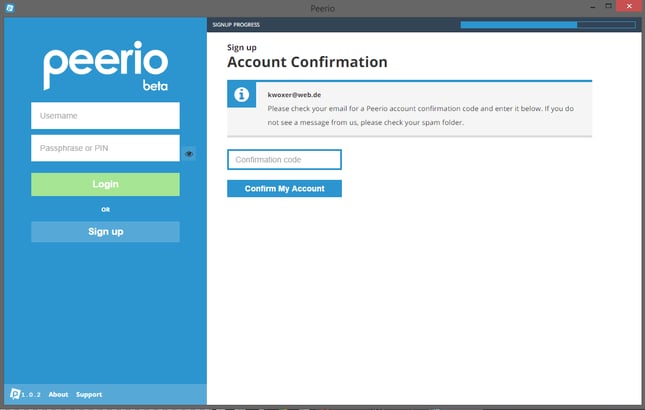Click the version number 1.0.2

coord(31,395)
